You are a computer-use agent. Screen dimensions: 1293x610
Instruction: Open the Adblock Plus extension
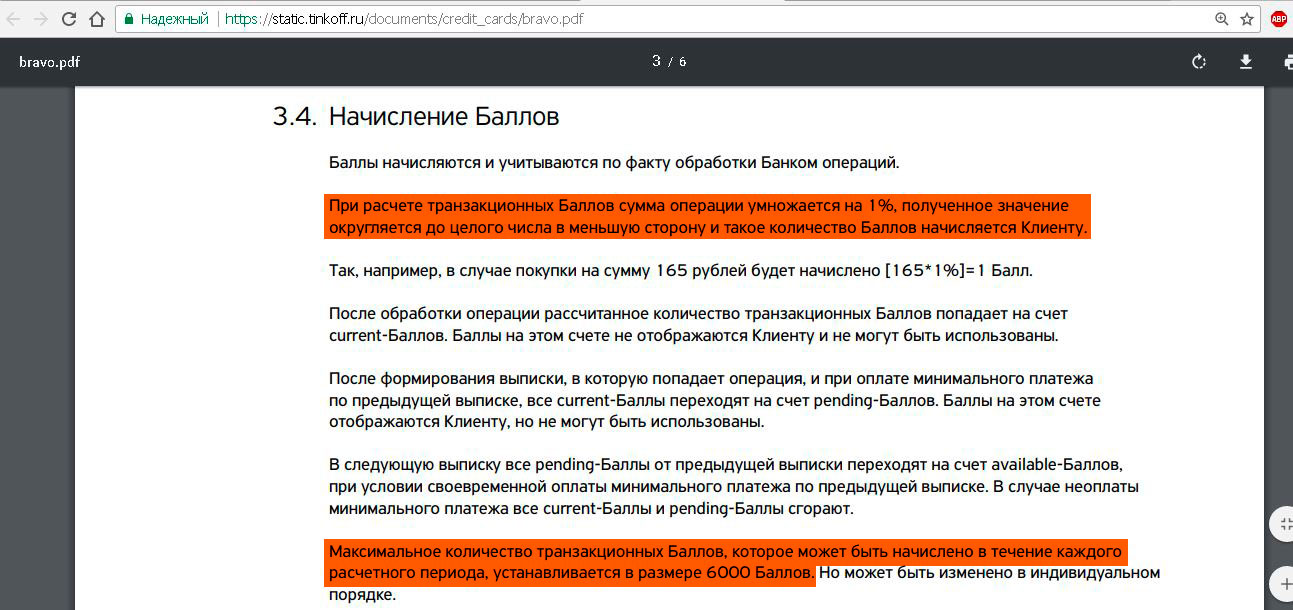1278,19
